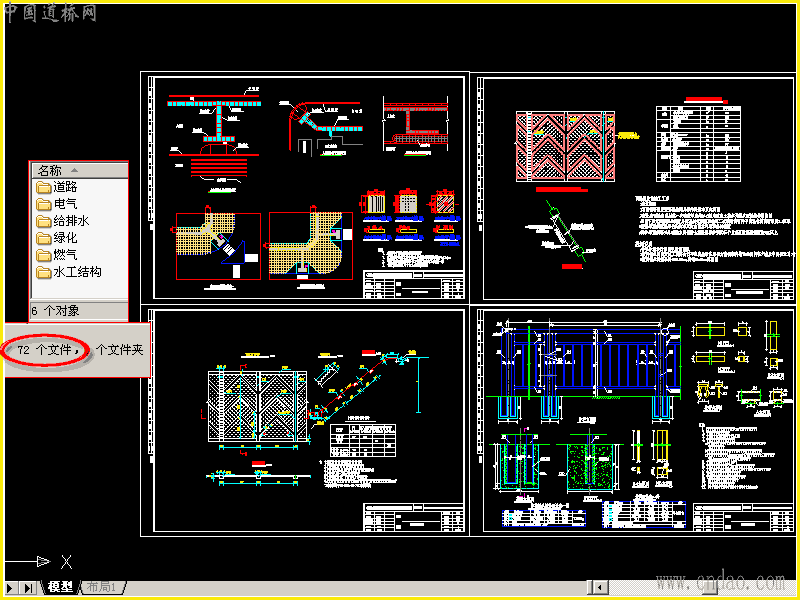Click the 72 个文件 label
This screenshot has width=800, height=600.
click(48, 350)
